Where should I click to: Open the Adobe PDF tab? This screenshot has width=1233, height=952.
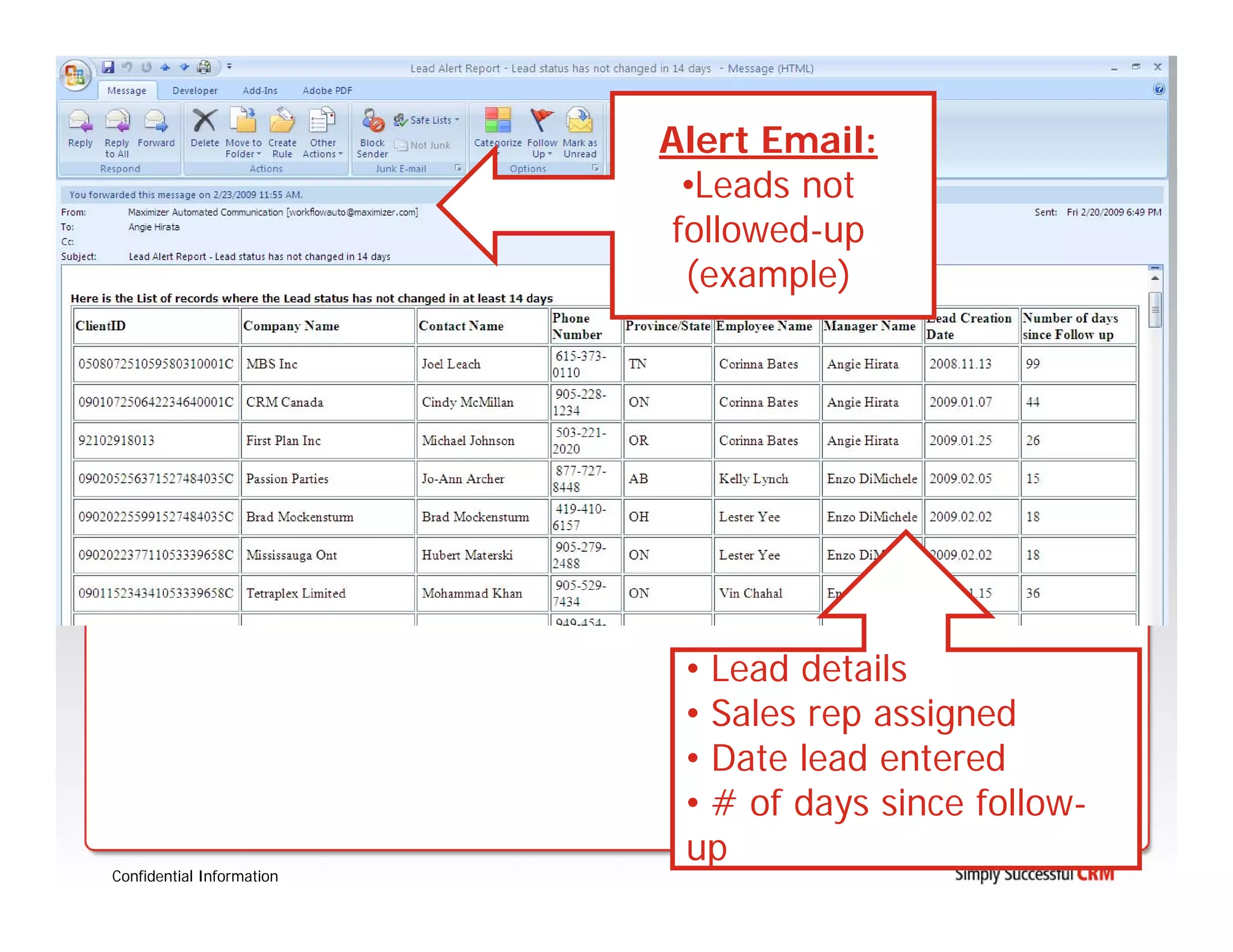[327, 91]
